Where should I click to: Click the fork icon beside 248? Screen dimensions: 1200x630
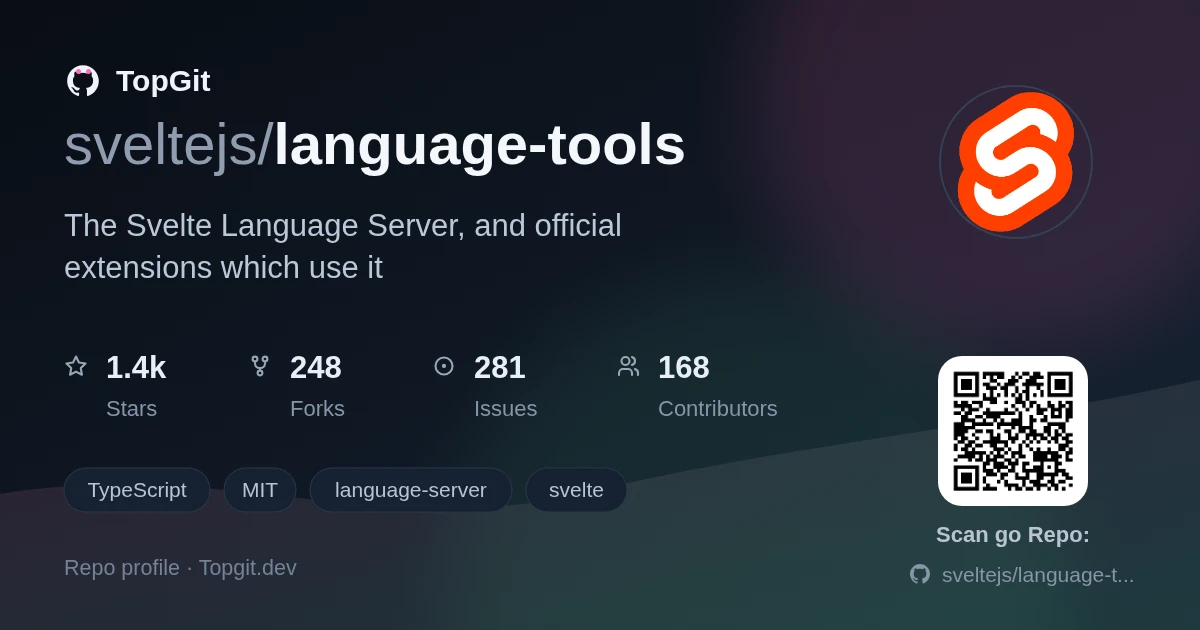click(x=260, y=366)
